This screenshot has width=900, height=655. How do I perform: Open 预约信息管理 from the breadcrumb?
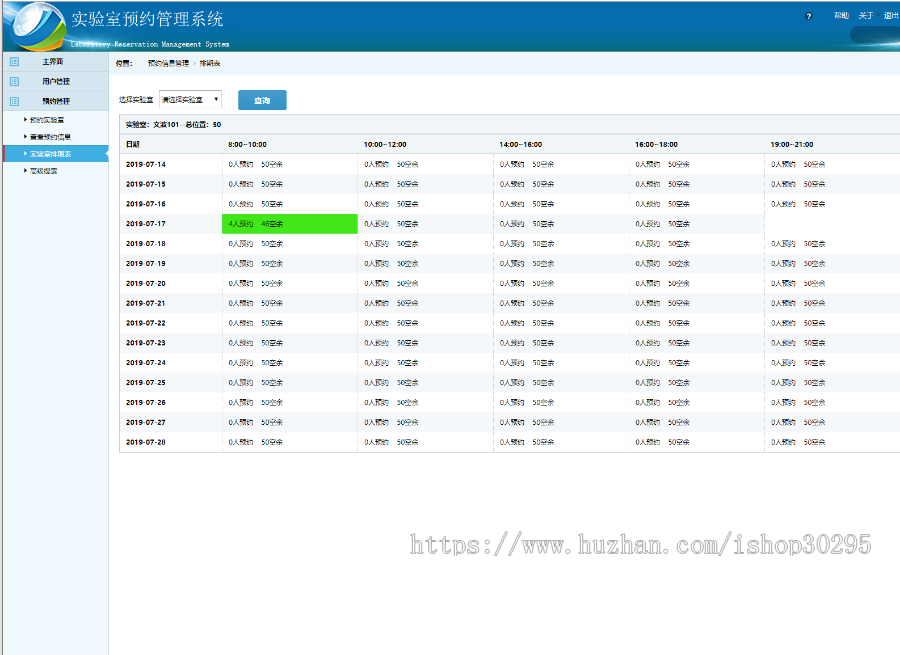click(x=167, y=63)
